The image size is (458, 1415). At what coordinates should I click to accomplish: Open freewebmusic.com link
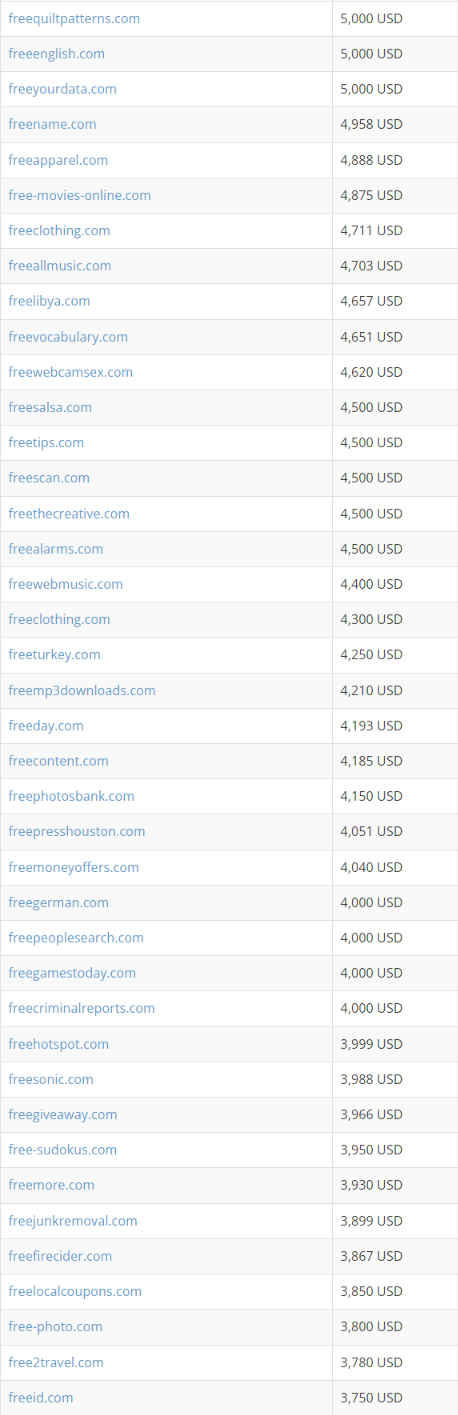pyautogui.click(x=66, y=583)
